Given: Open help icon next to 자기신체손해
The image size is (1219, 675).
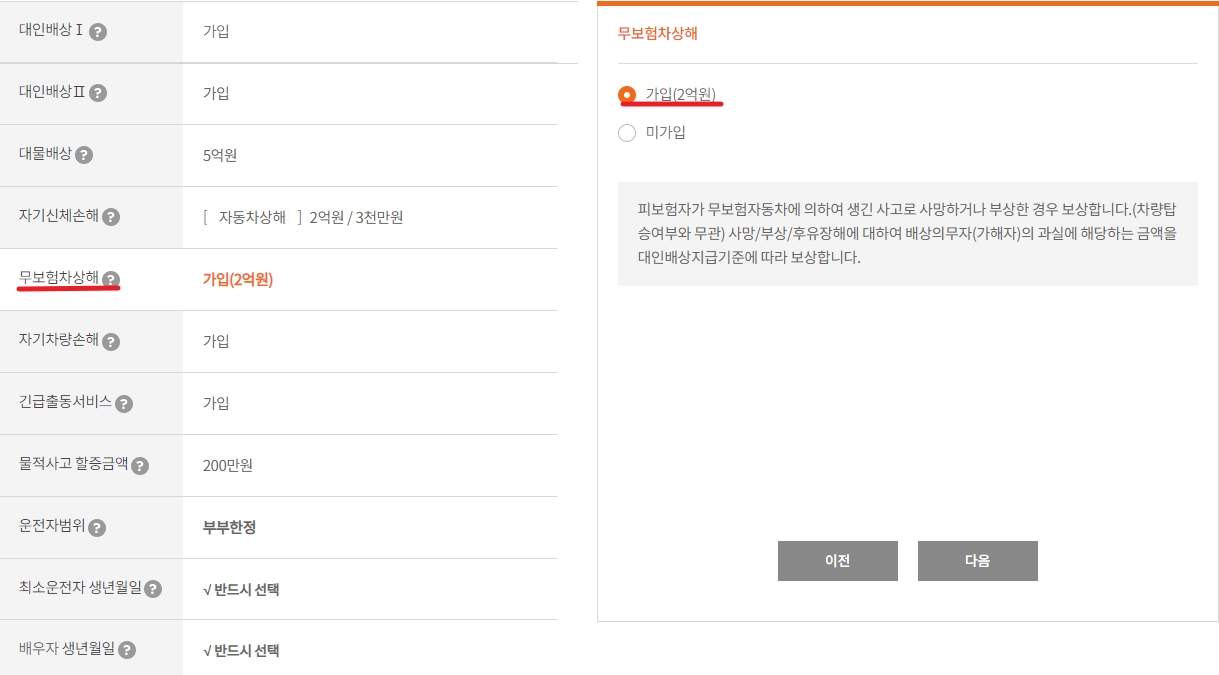Looking at the screenshot, I should pos(111,217).
